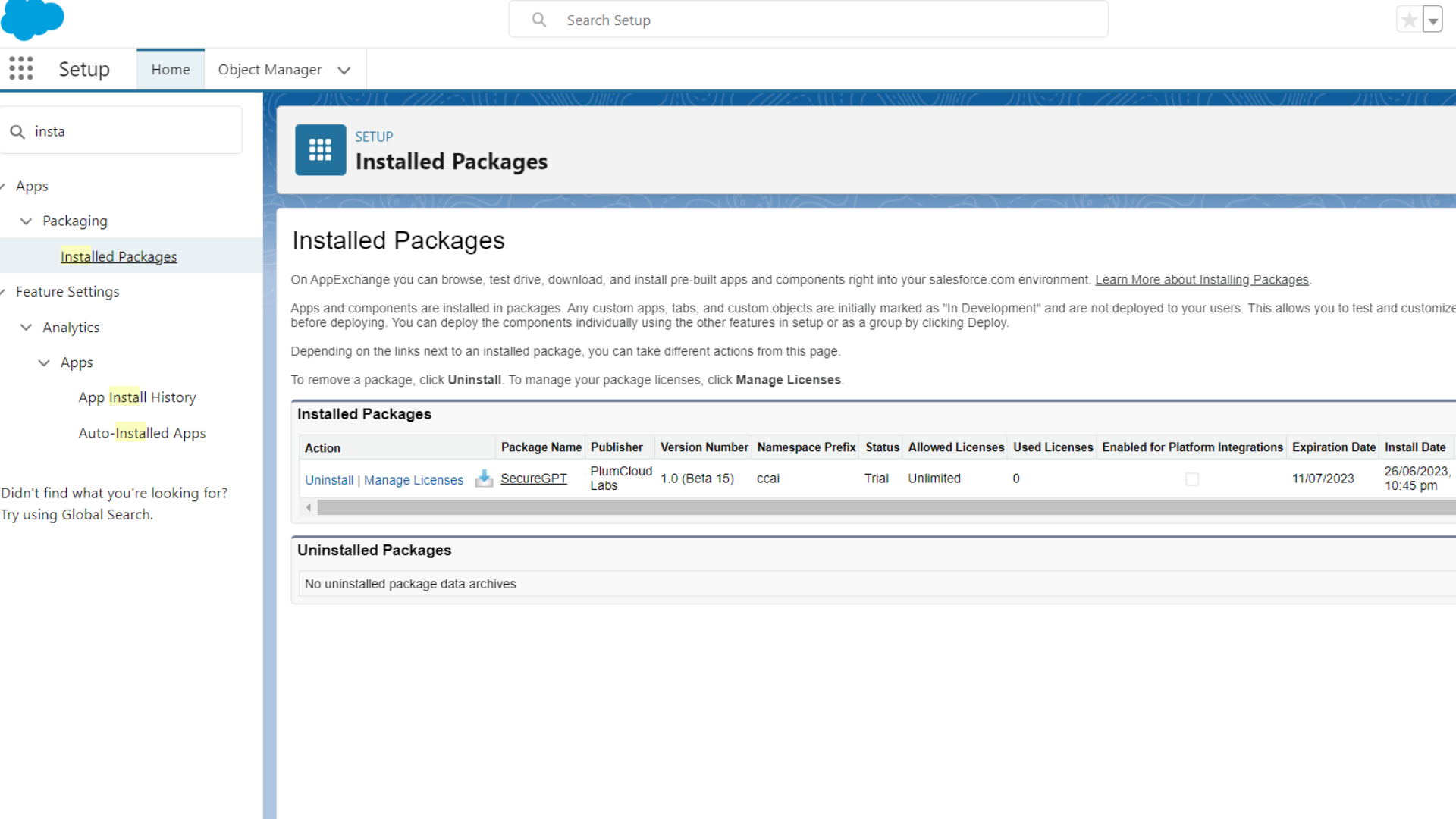Click the horizontal table scrollbar
This screenshot has height=819, width=1456.
coord(886,507)
